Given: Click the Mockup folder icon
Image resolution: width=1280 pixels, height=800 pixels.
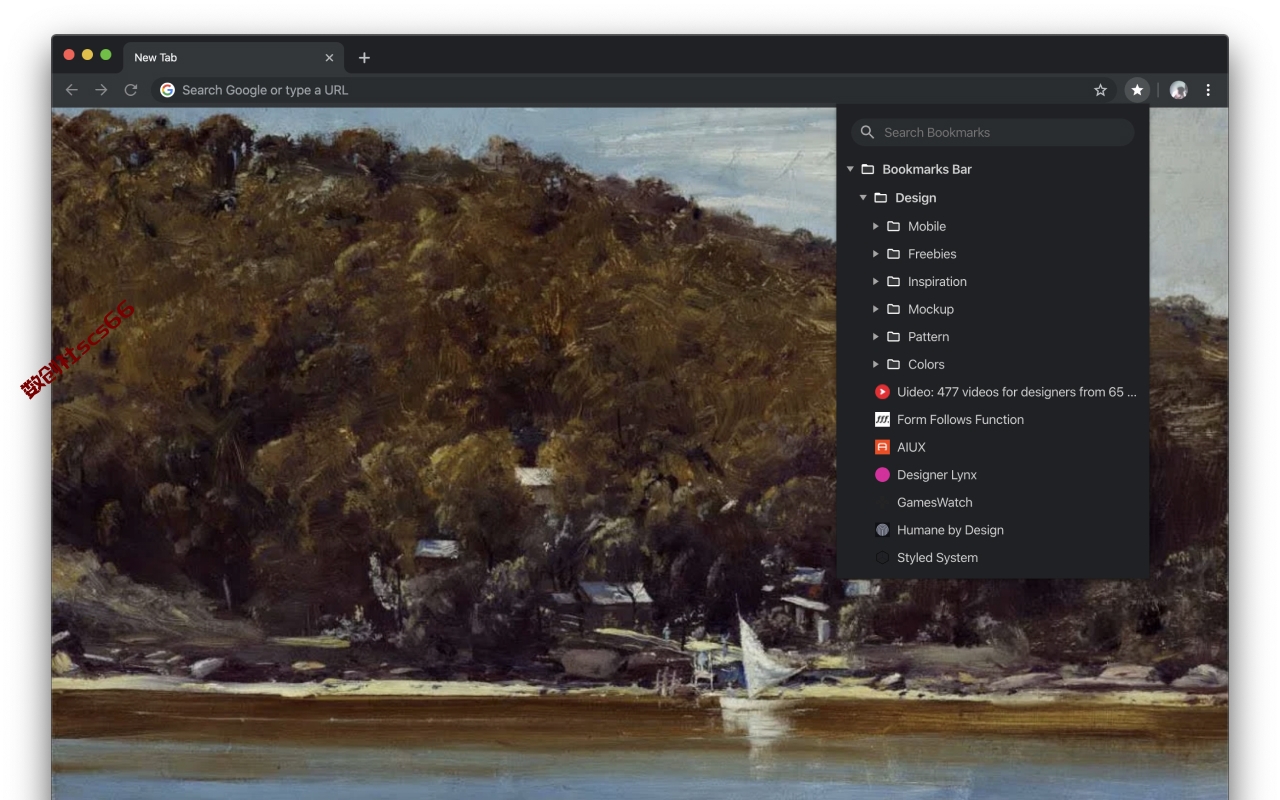Looking at the screenshot, I should [x=894, y=309].
